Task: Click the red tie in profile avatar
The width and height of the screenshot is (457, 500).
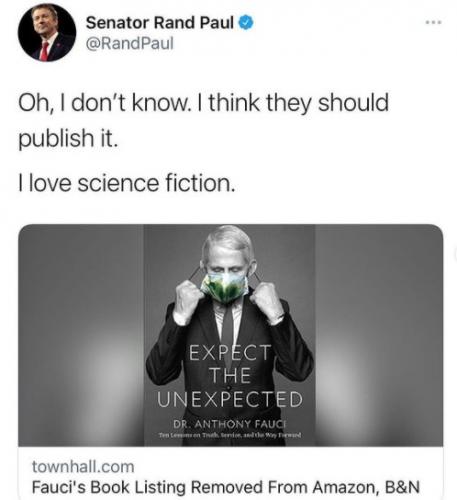Action: [44, 51]
